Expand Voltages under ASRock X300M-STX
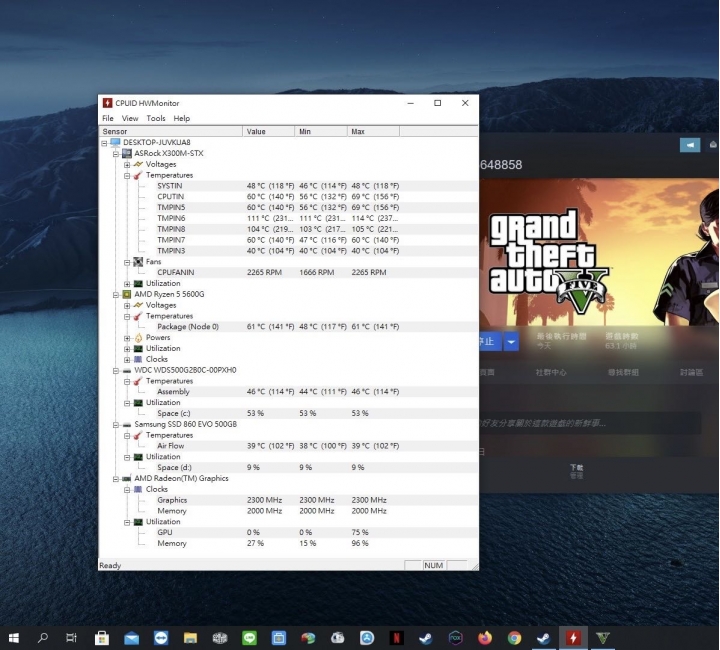The width and height of the screenshot is (720, 650). coord(127,164)
